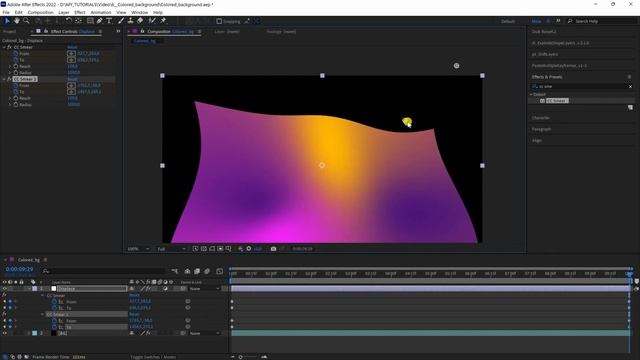Toggle CC Smear fx switch in Effect Controls

click(9, 47)
